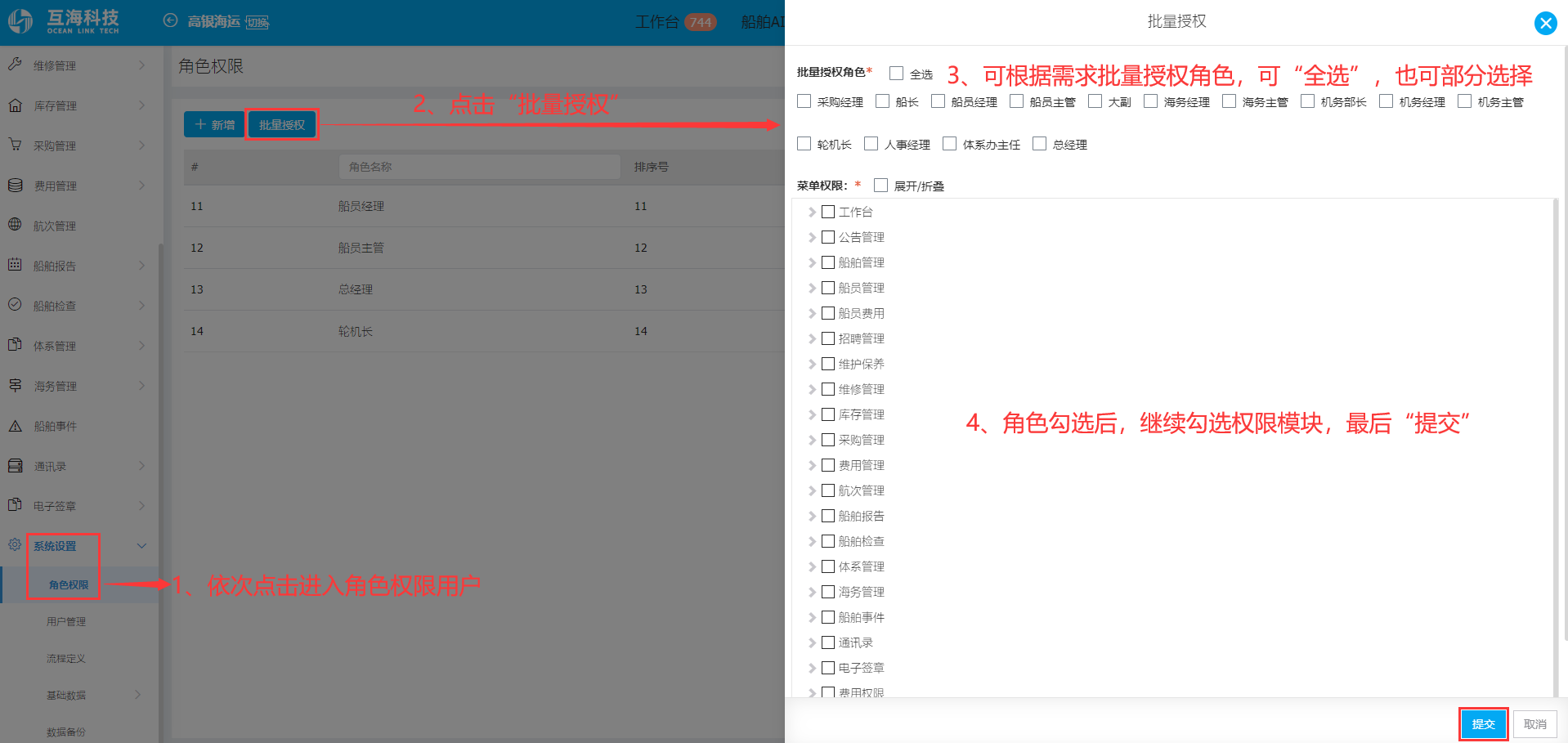Click the 切换 company switch tag
Image resolution: width=1568 pixels, height=743 pixels.
click(258, 22)
